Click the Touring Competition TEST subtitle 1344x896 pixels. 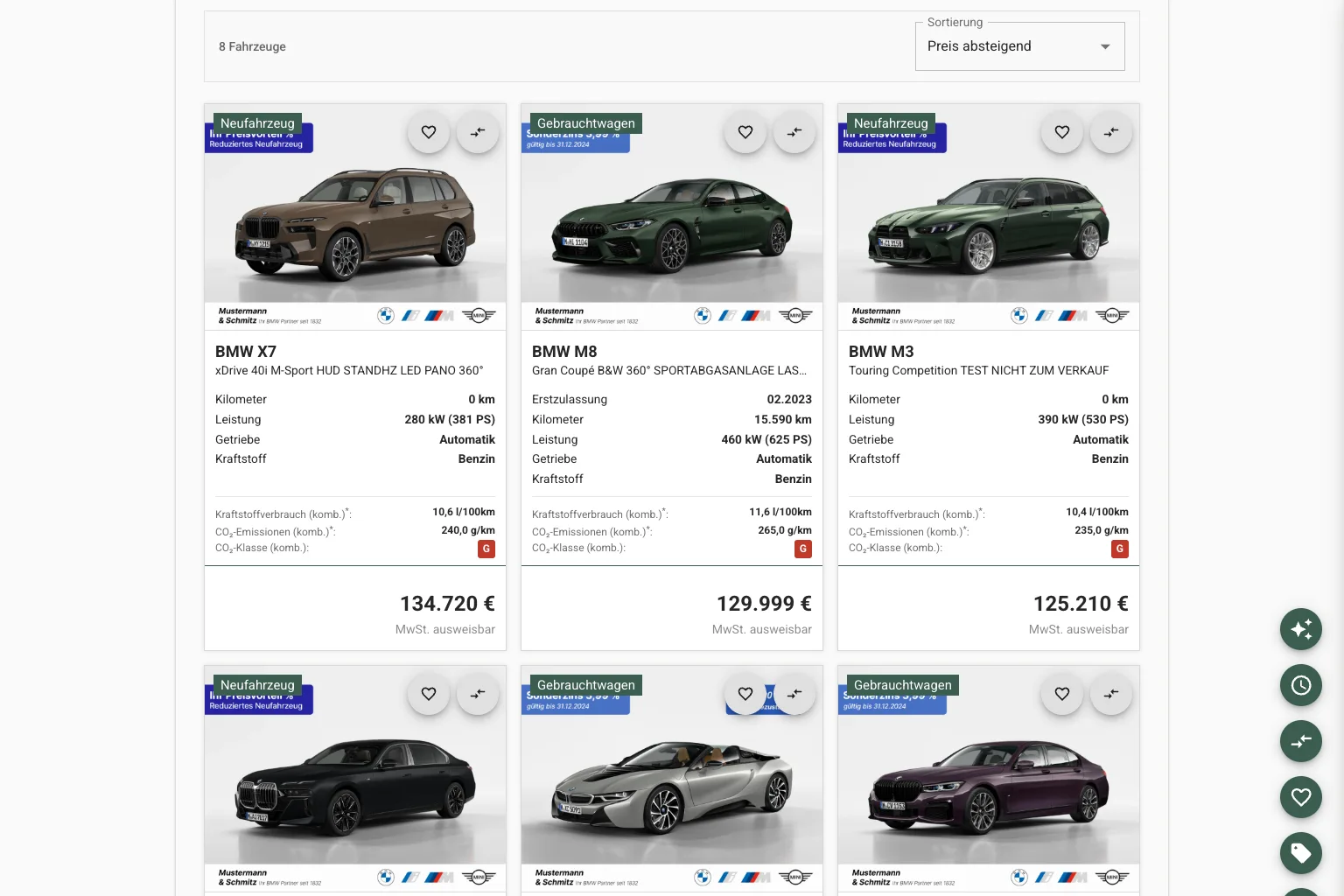[x=978, y=371]
